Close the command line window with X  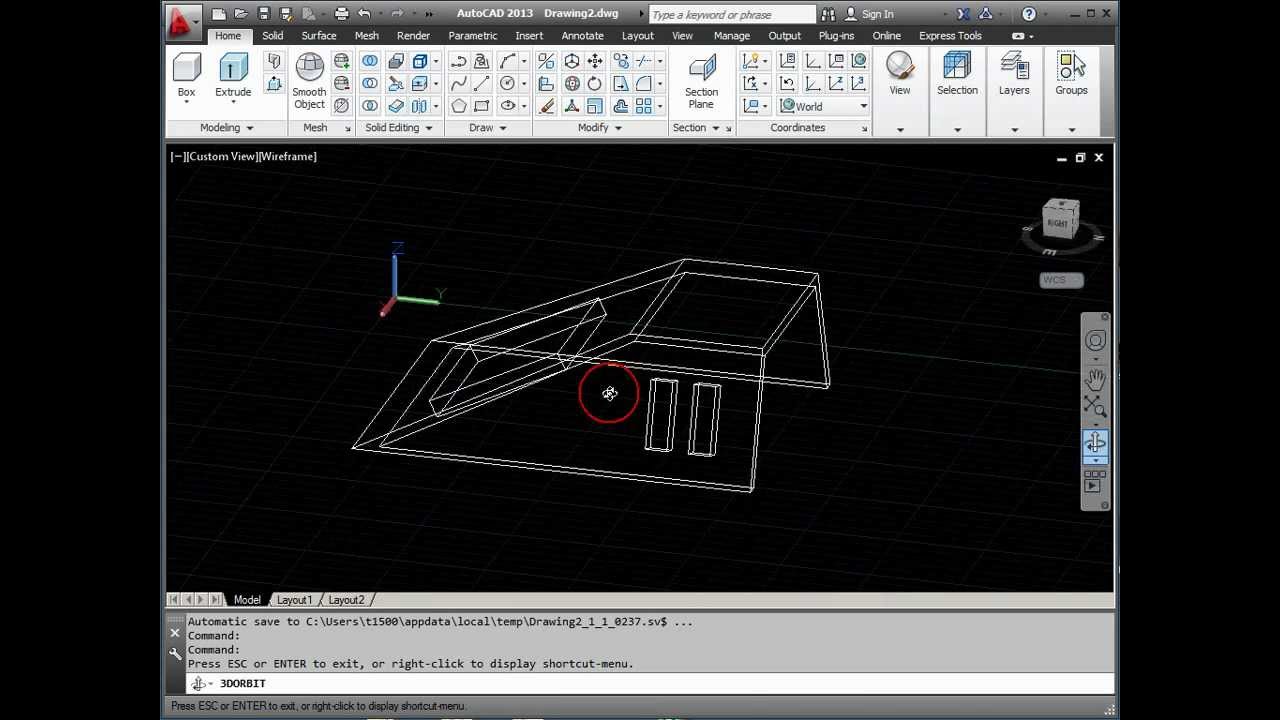(175, 633)
